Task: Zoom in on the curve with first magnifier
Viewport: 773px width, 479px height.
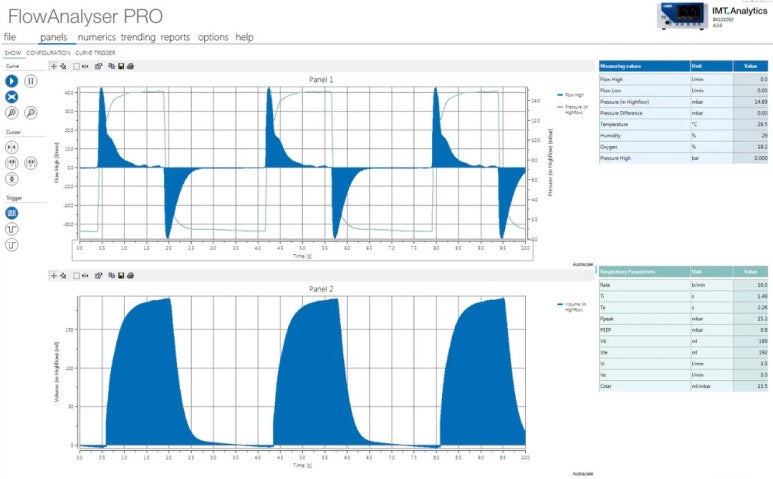Action: [x=12, y=113]
